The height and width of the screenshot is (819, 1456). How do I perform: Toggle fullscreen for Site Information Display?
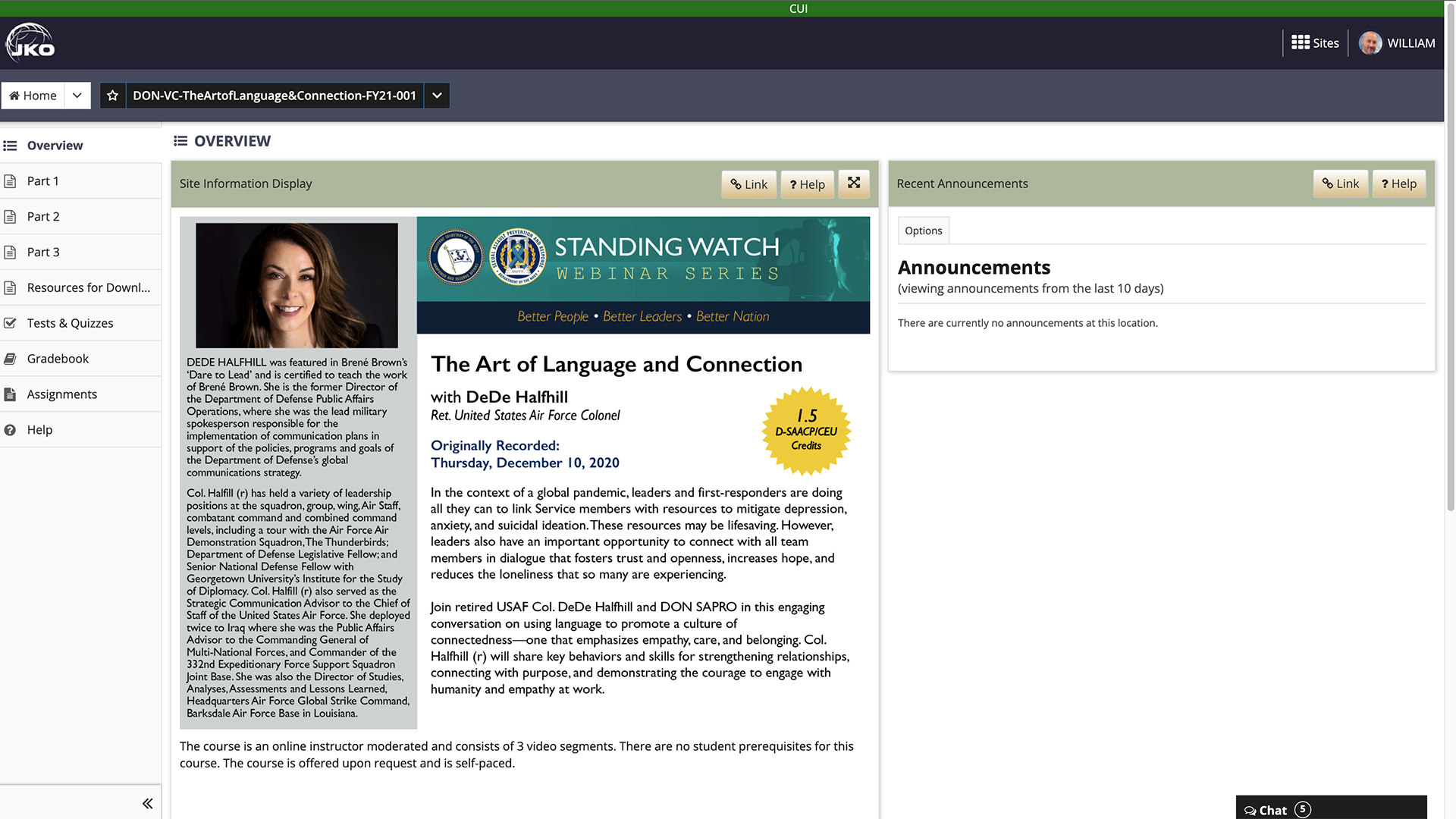point(853,183)
